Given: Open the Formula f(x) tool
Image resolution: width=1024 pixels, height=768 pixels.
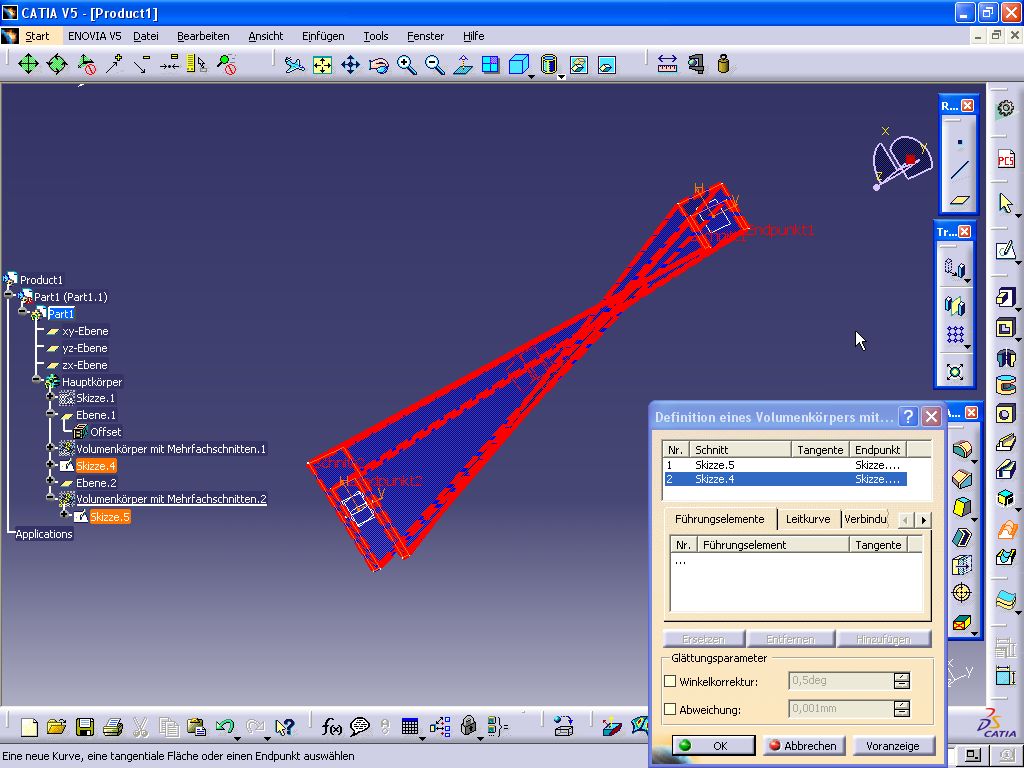Looking at the screenshot, I should click(x=331, y=726).
